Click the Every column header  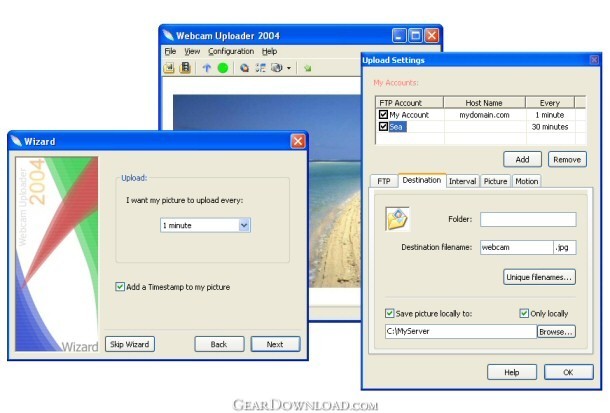550,103
